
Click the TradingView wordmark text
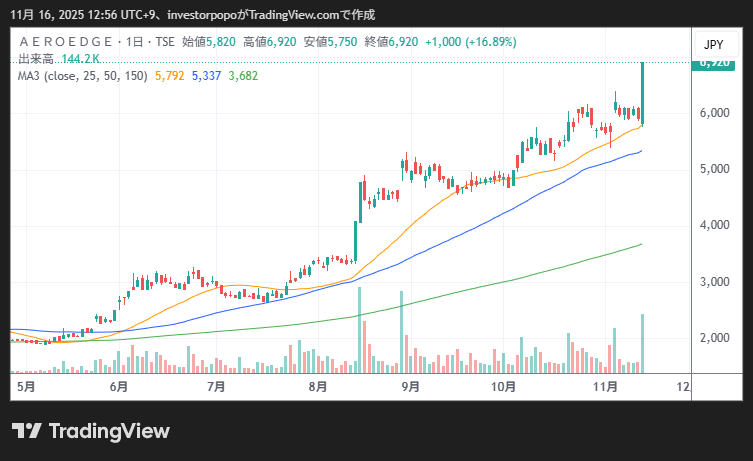109,431
